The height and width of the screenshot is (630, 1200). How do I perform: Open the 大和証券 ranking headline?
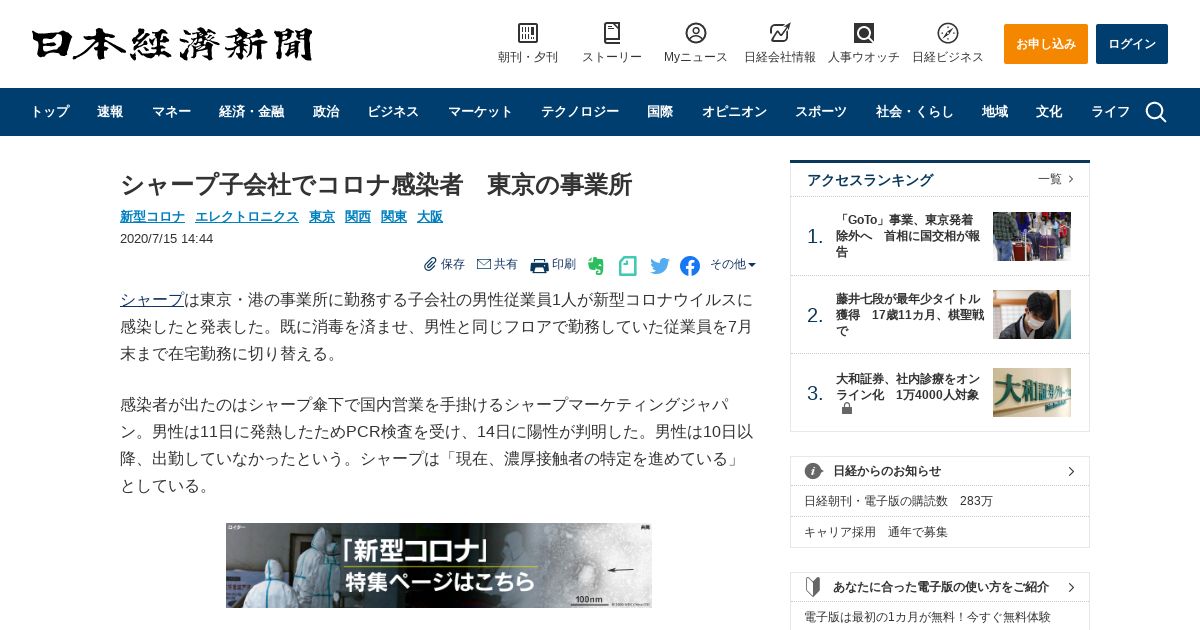pos(909,386)
